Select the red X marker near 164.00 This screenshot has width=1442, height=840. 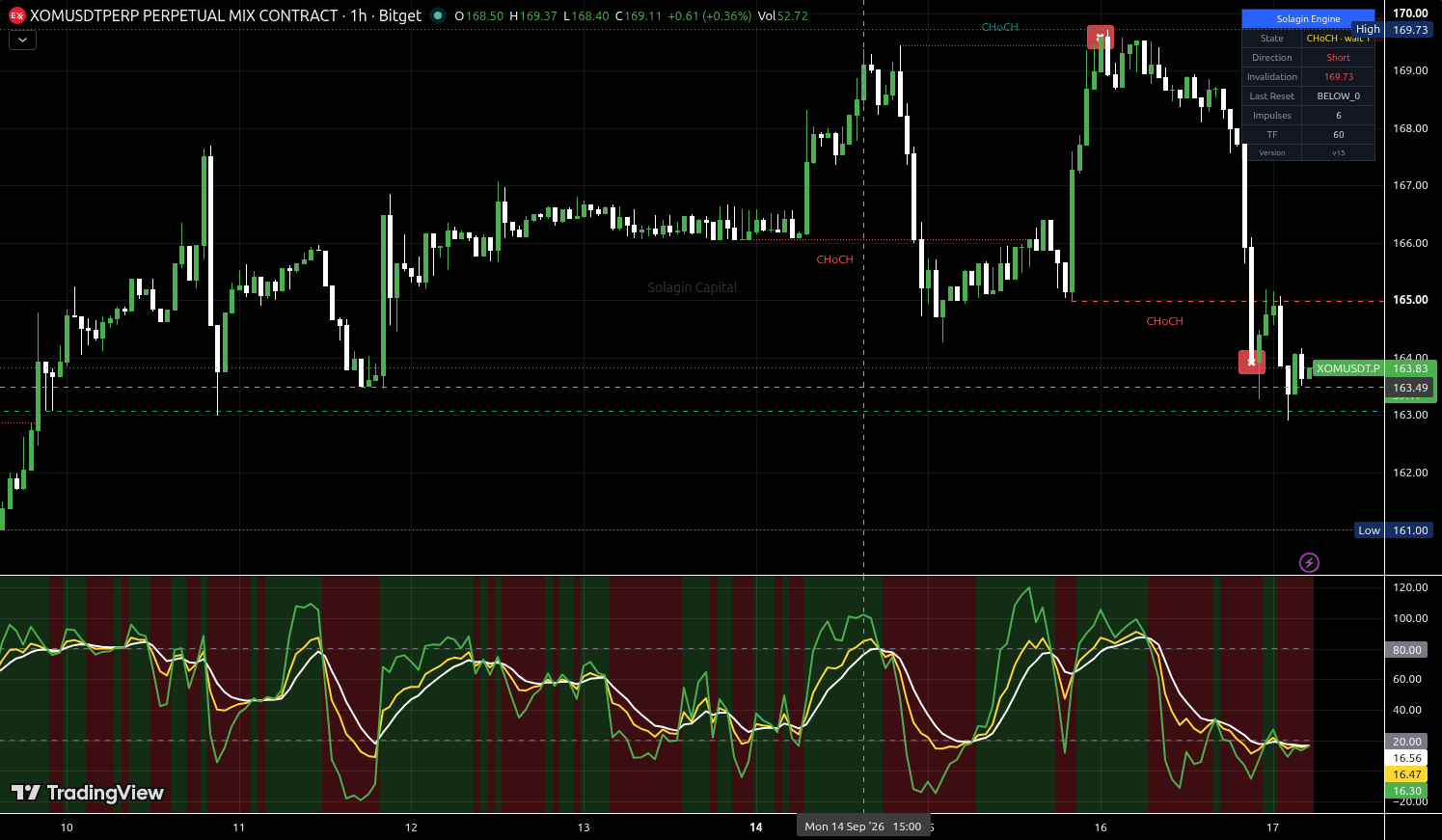pyautogui.click(x=1251, y=362)
